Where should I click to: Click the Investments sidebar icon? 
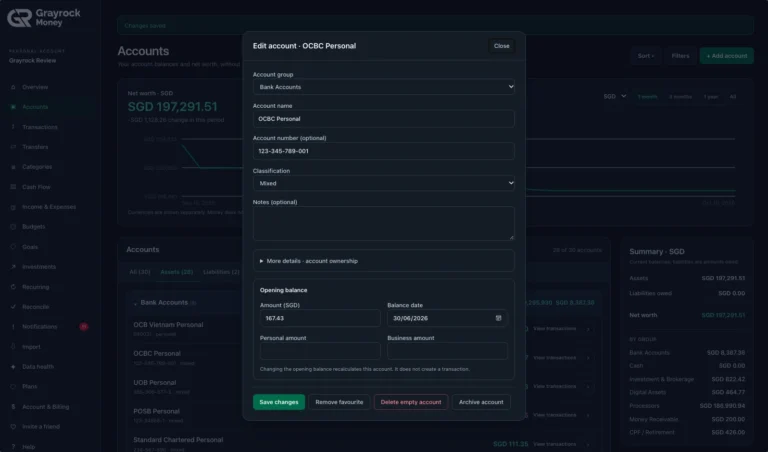pyautogui.click(x=13, y=267)
